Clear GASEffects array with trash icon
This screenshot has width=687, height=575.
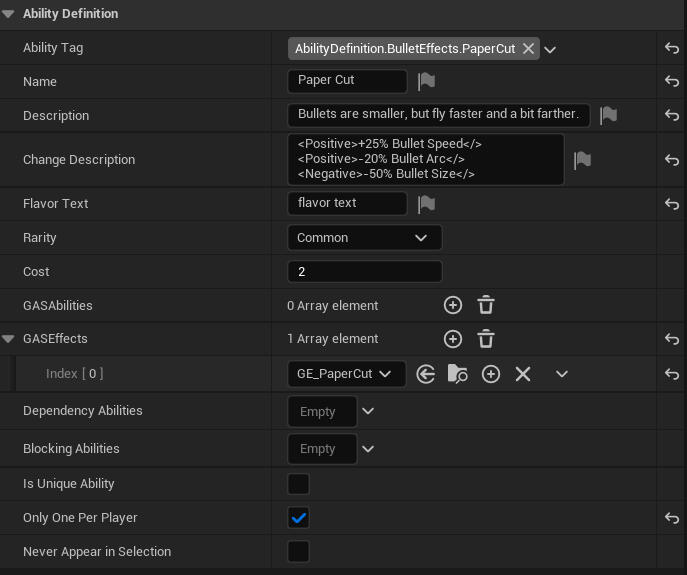(x=485, y=339)
